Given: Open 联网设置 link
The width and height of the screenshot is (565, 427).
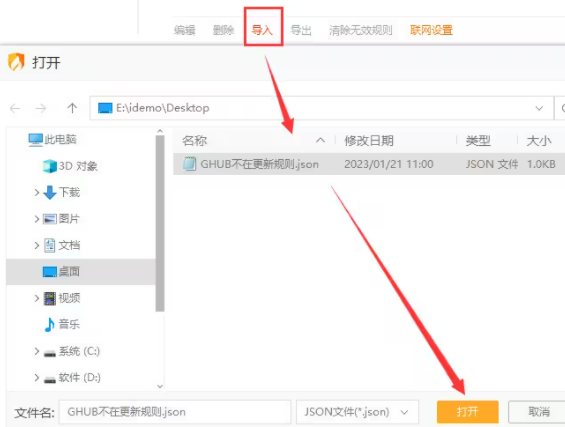Looking at the screenshot, I should (431, 30).
